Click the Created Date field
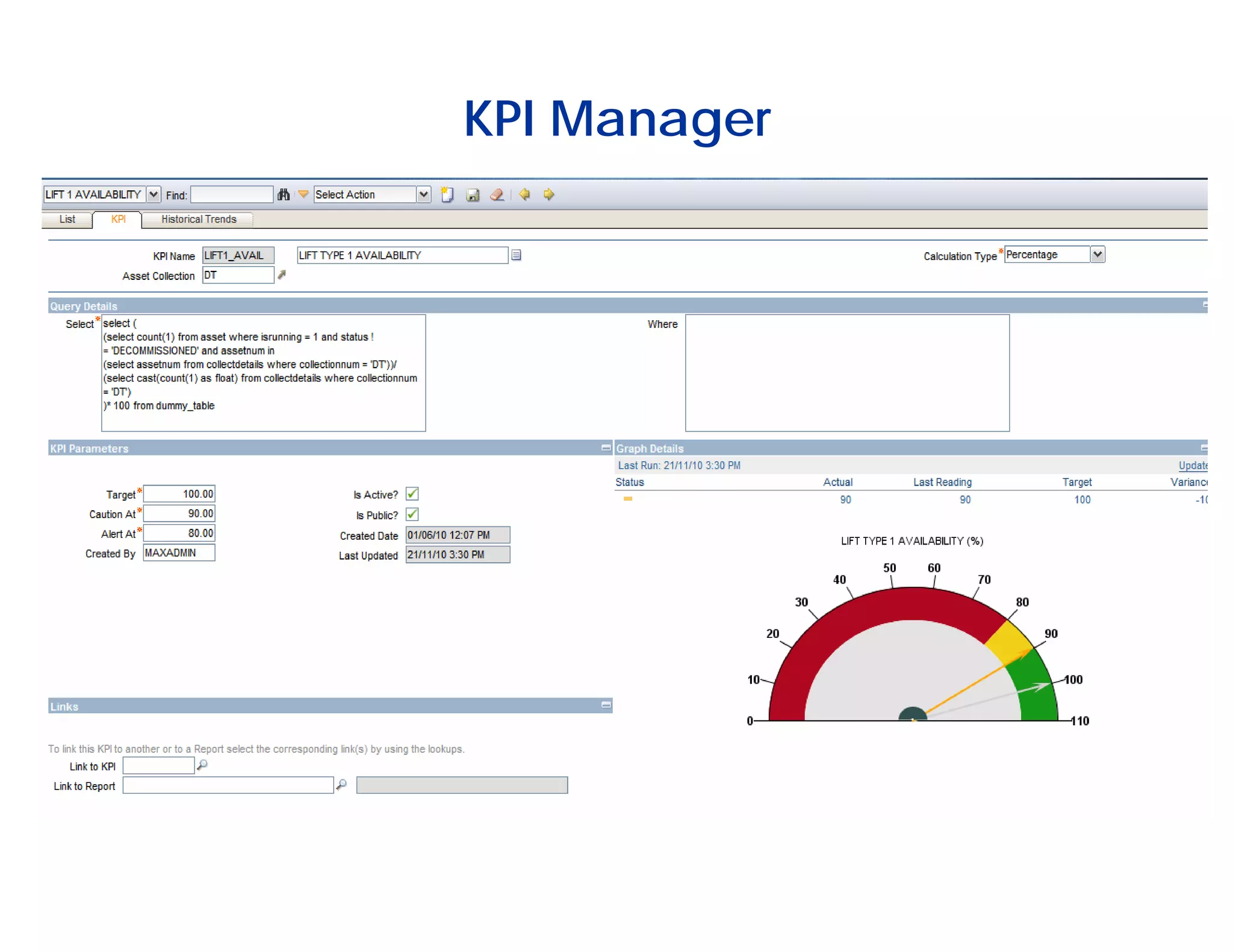The width and height of the screenshot is (1233, 952). (x=458, y=535)
